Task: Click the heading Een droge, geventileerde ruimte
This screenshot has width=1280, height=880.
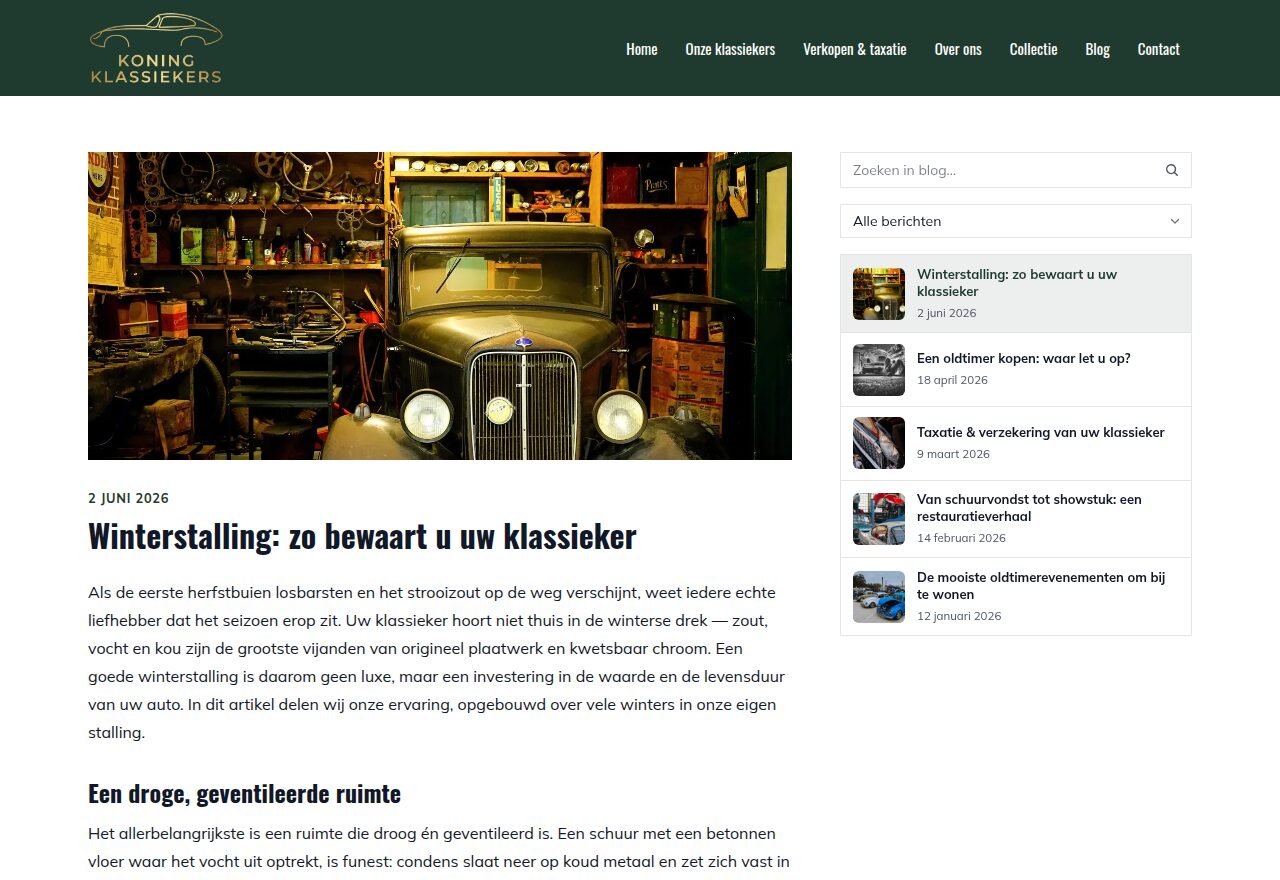Action: tap(244, 794)
